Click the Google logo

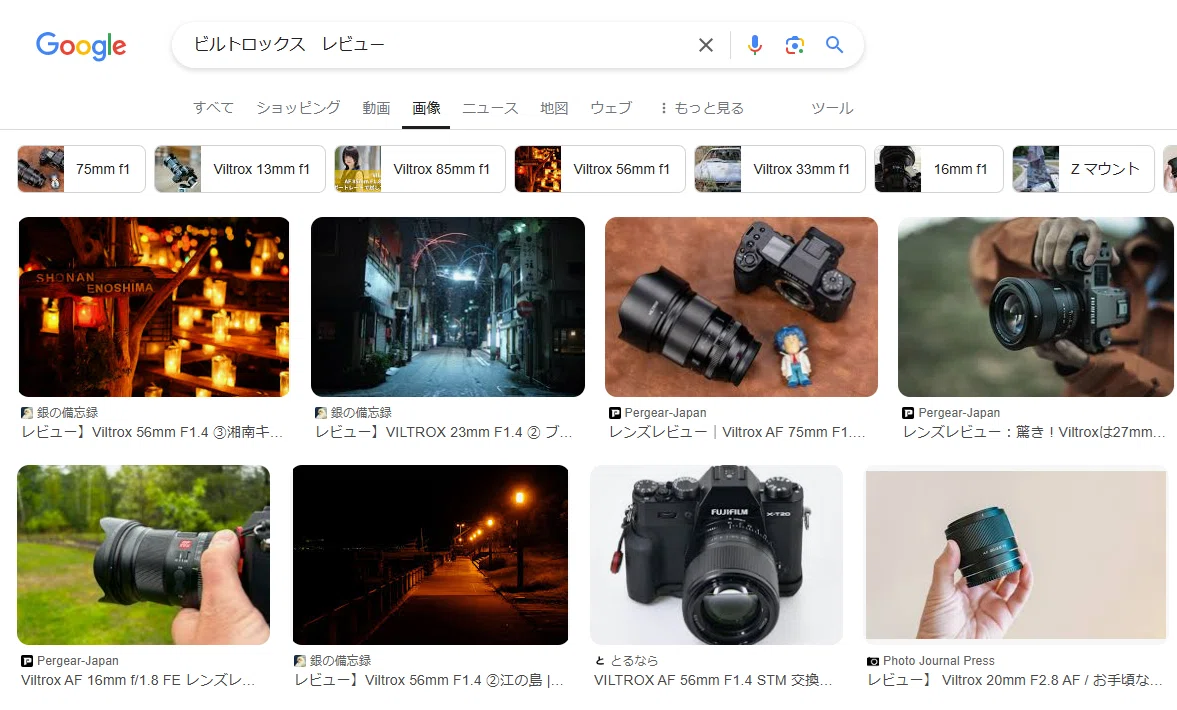(x=81, y=46)
